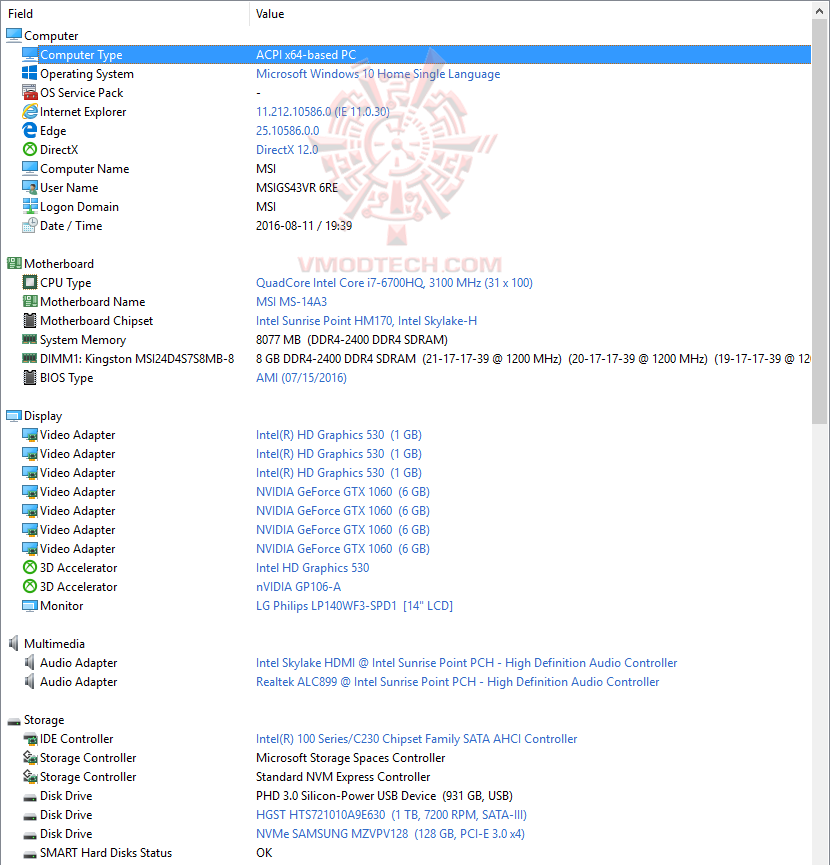Click the vertical scrollbar thumb
Image resolution: width=830 pixels, height=865 pixels.
820,221
